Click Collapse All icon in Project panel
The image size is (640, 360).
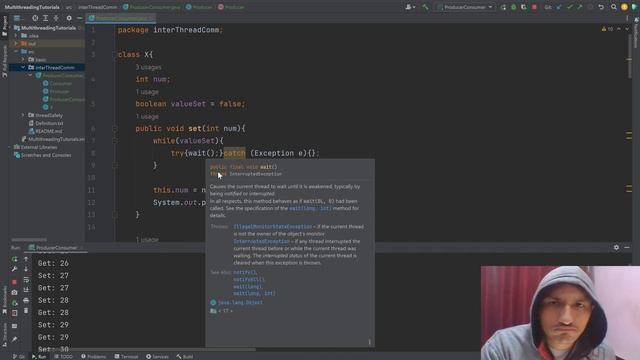56,18
